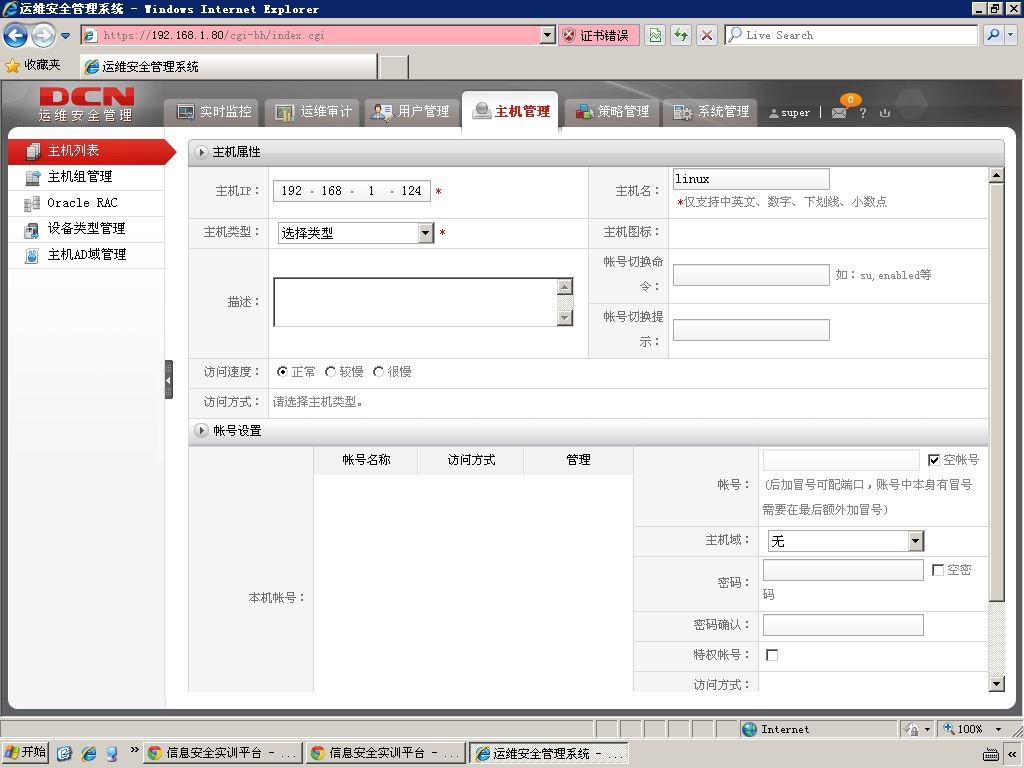1024x768 pixels.
Task: Launch Internet Explorer from quick launch
Action: point(88,753)
